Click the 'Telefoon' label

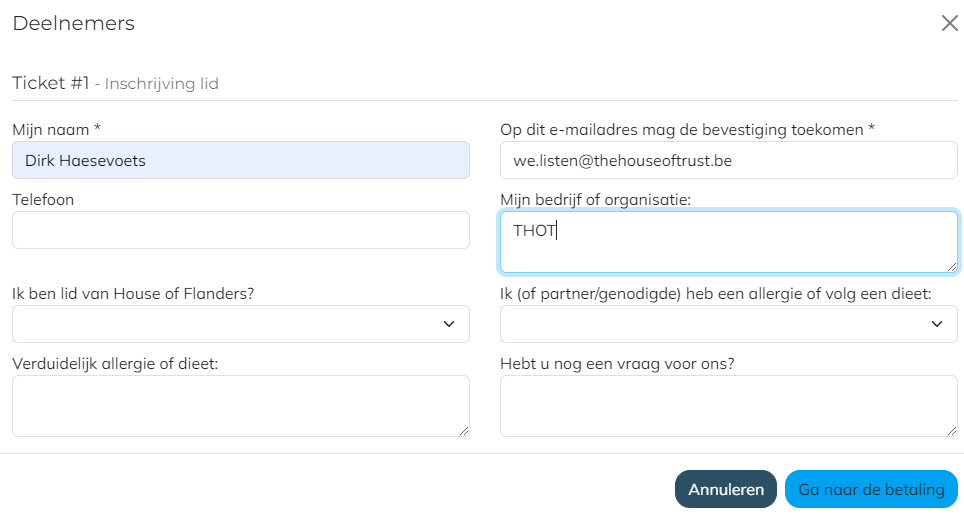[x=43, y=200]
